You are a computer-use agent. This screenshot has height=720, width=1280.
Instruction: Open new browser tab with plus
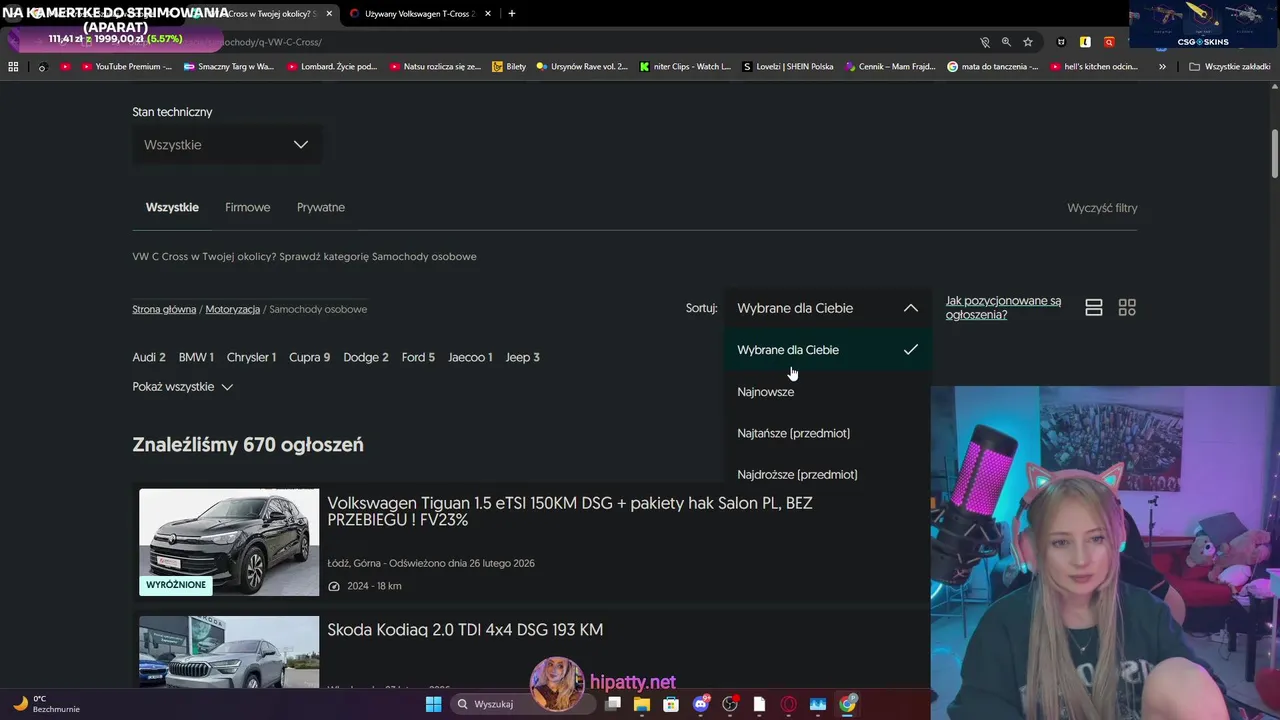tap(512, 14)
